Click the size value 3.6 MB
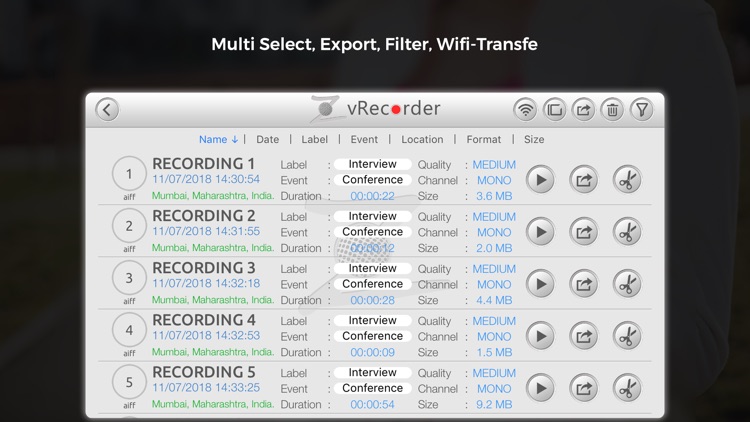 (x=494, y=196)
